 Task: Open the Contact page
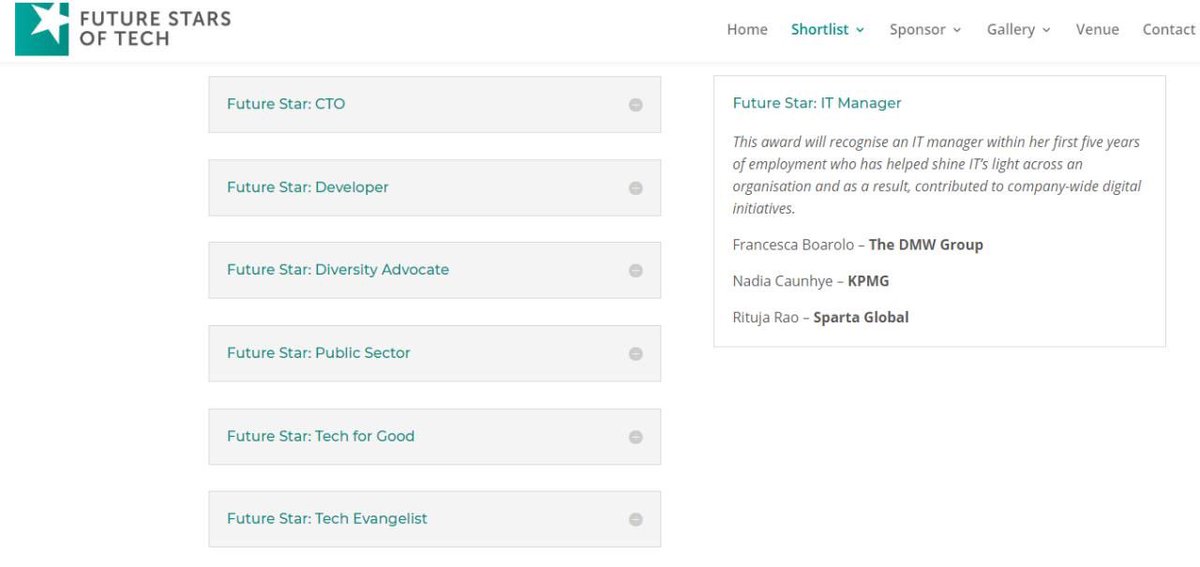point(1168,29)
